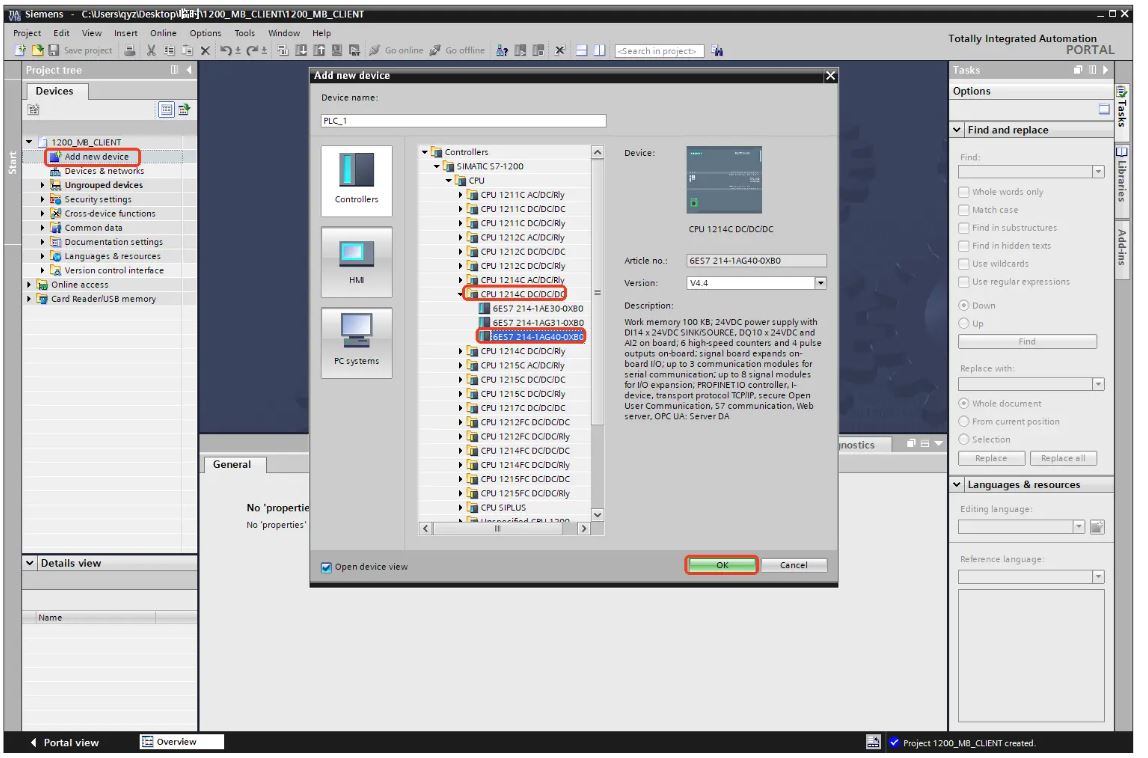The width and height of the screenshot is (1148, 758).
Task: Switch to the General tab
Action: click(x=232, y=465)
